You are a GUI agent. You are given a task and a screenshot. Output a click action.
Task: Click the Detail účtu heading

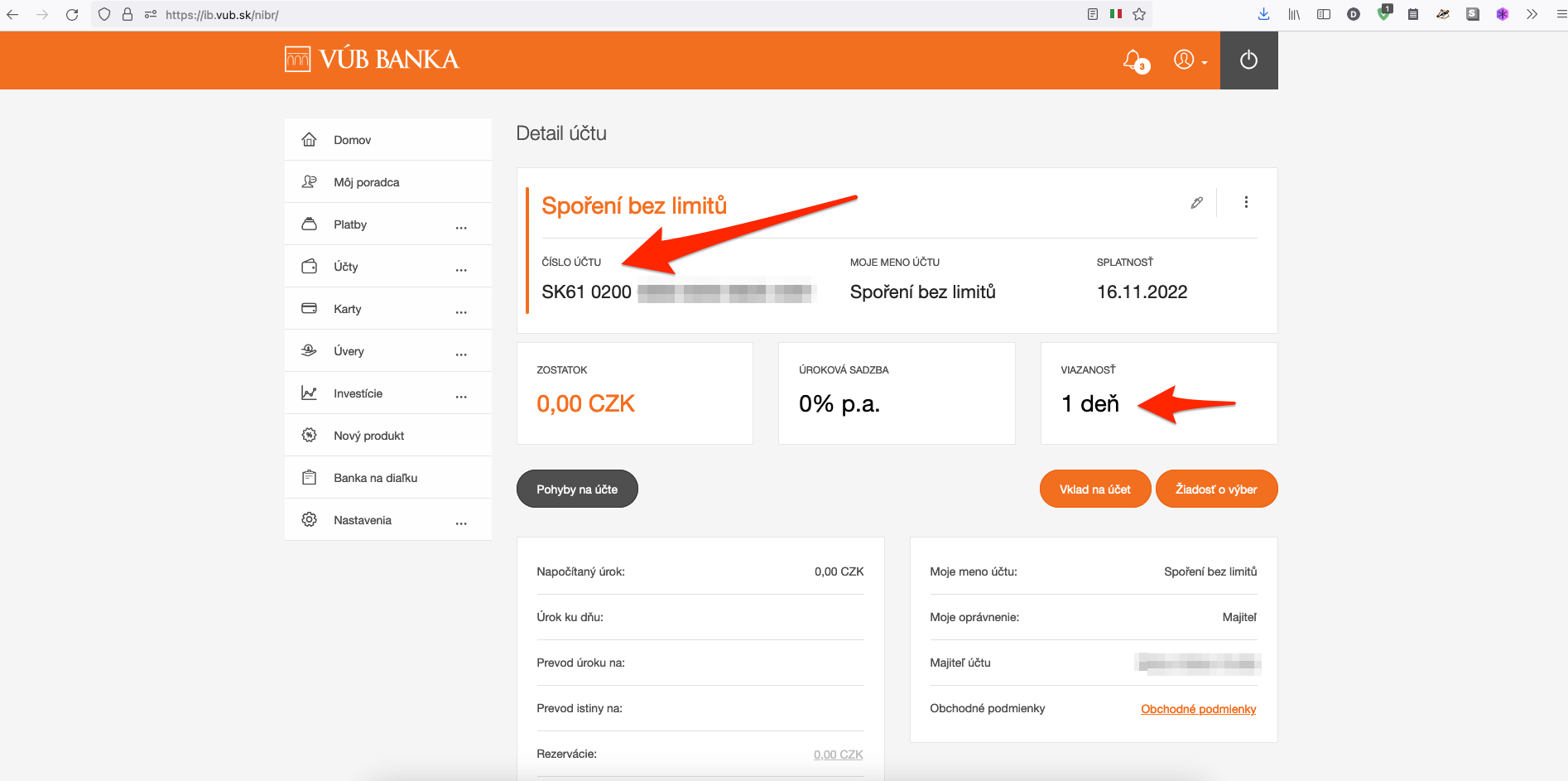(561, 133)
